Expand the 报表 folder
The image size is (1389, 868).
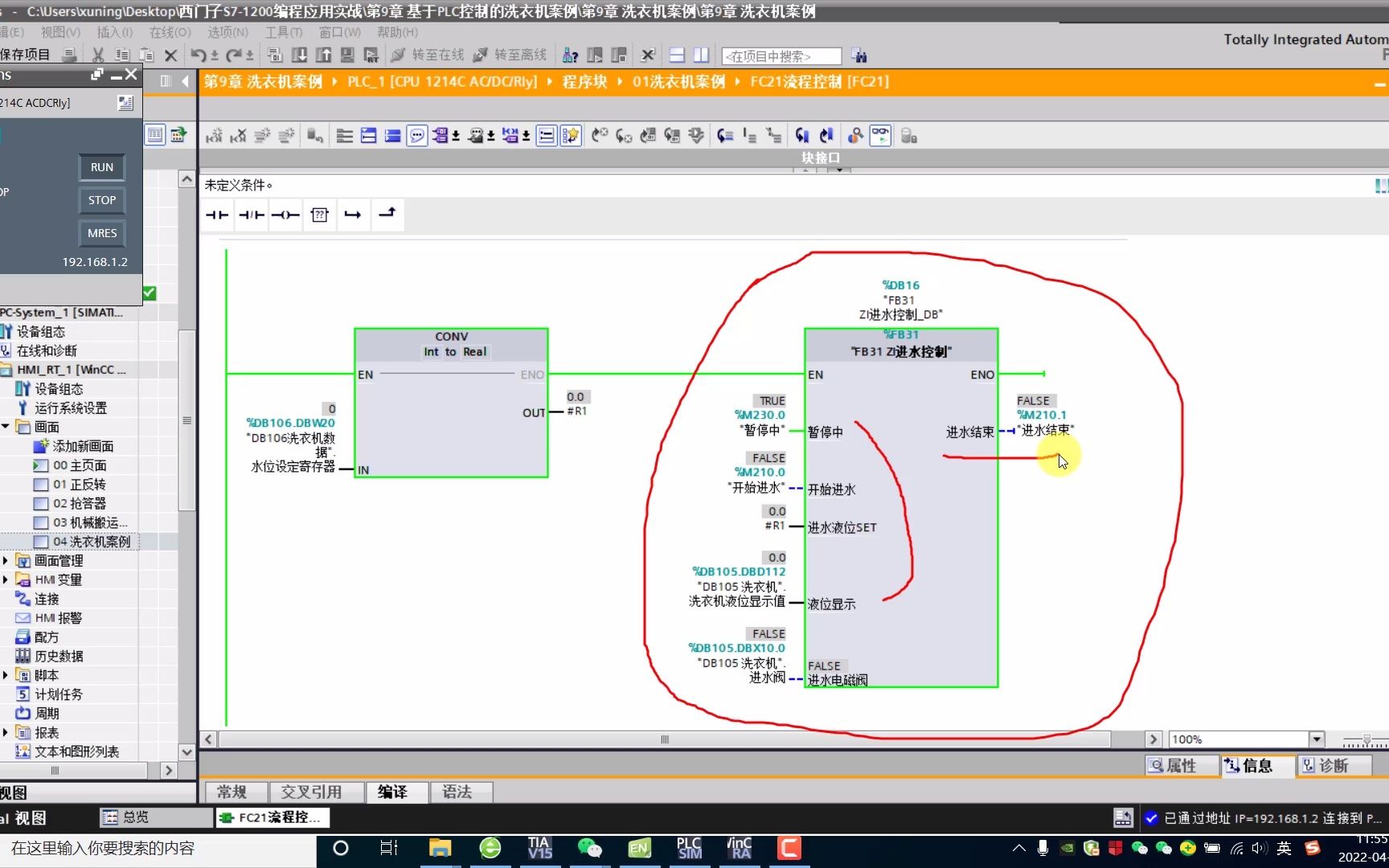(6, 732)
